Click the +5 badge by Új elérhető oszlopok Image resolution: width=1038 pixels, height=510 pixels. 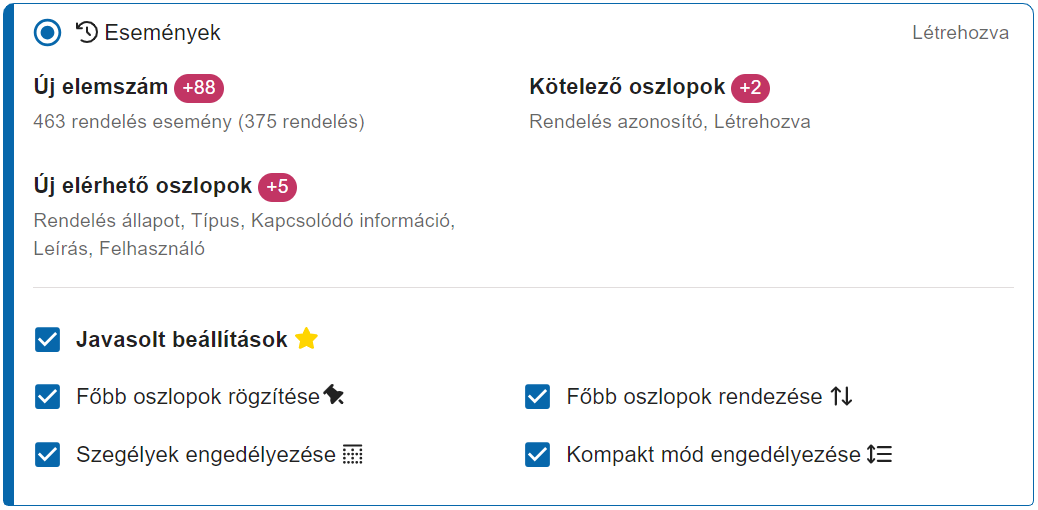tap(277, 187)
